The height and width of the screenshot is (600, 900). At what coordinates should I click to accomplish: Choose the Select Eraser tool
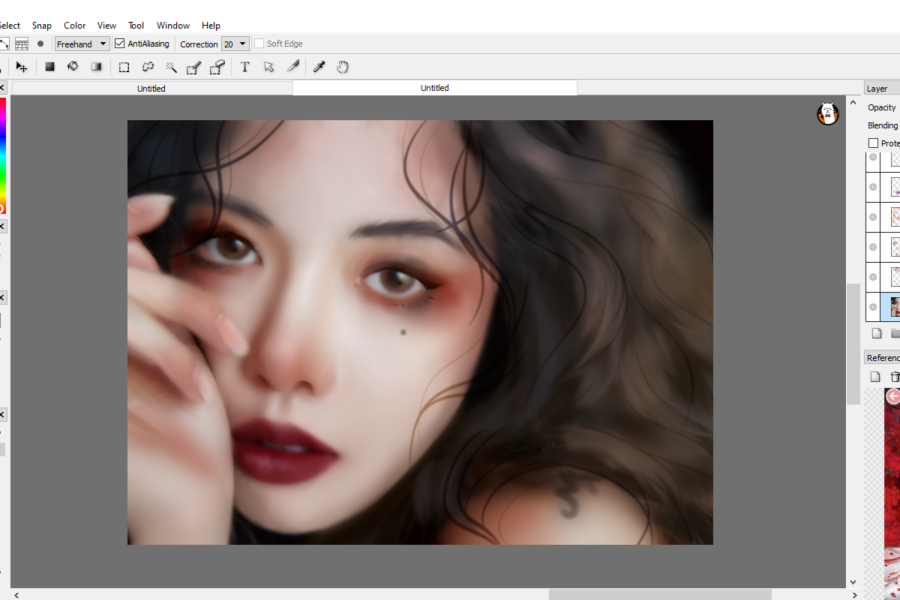pyautogui.click(x=218, y=68)
